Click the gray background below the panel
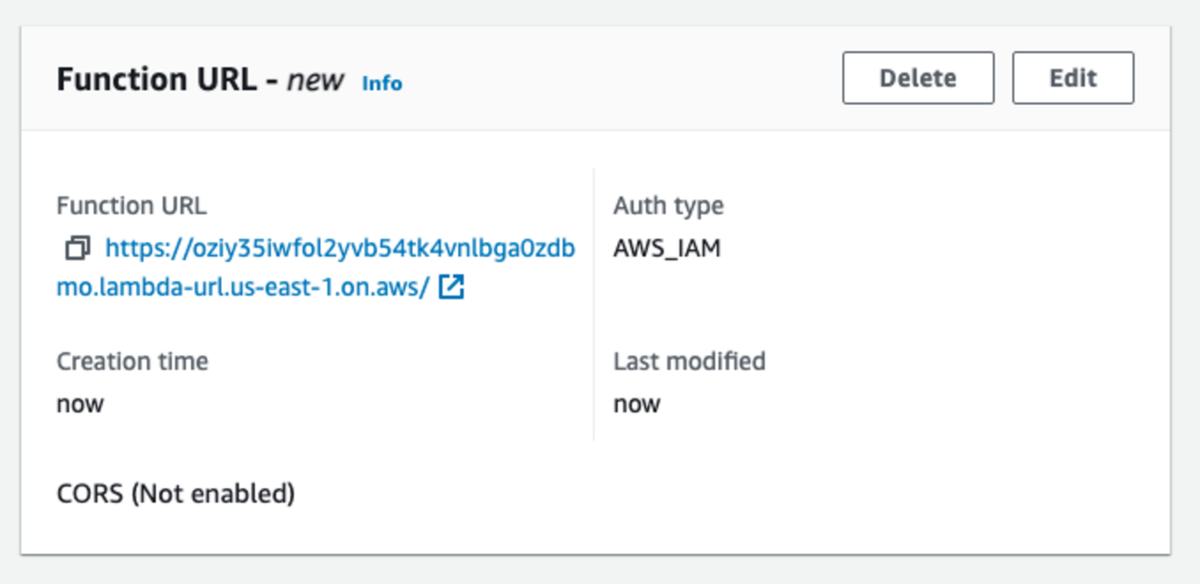This screenshot has width=1200, height=584. (x=600, y=570)
